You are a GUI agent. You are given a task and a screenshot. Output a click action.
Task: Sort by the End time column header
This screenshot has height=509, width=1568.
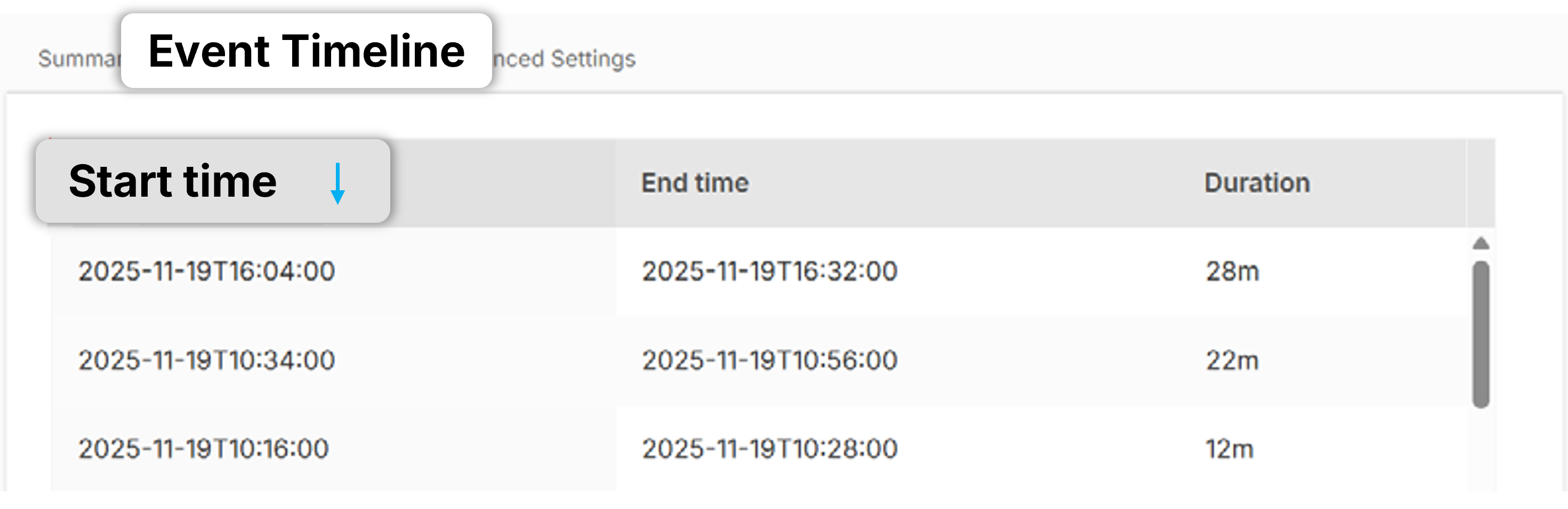pos(695,183)
